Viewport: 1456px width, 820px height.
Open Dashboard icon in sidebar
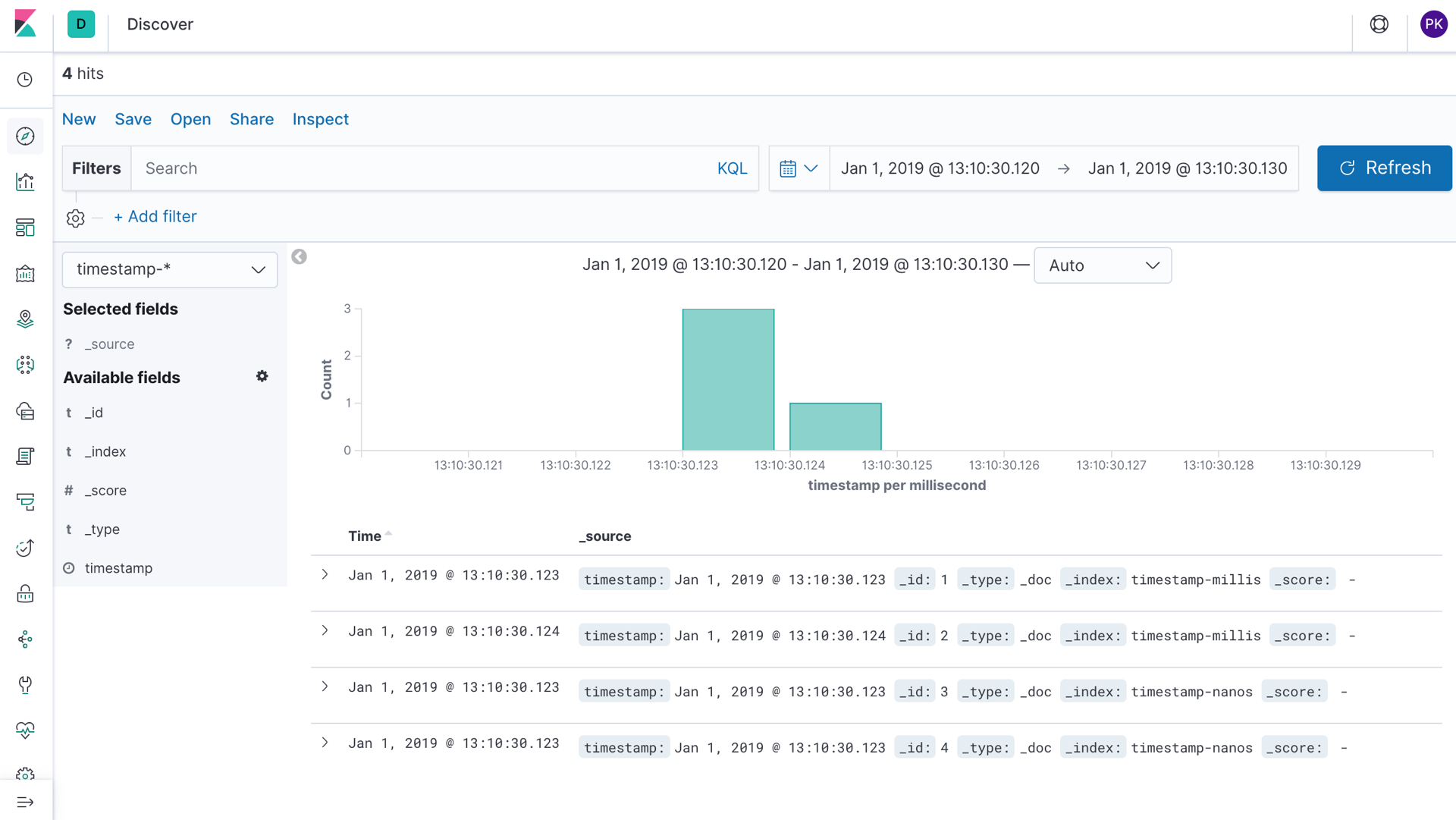point(25,228)
